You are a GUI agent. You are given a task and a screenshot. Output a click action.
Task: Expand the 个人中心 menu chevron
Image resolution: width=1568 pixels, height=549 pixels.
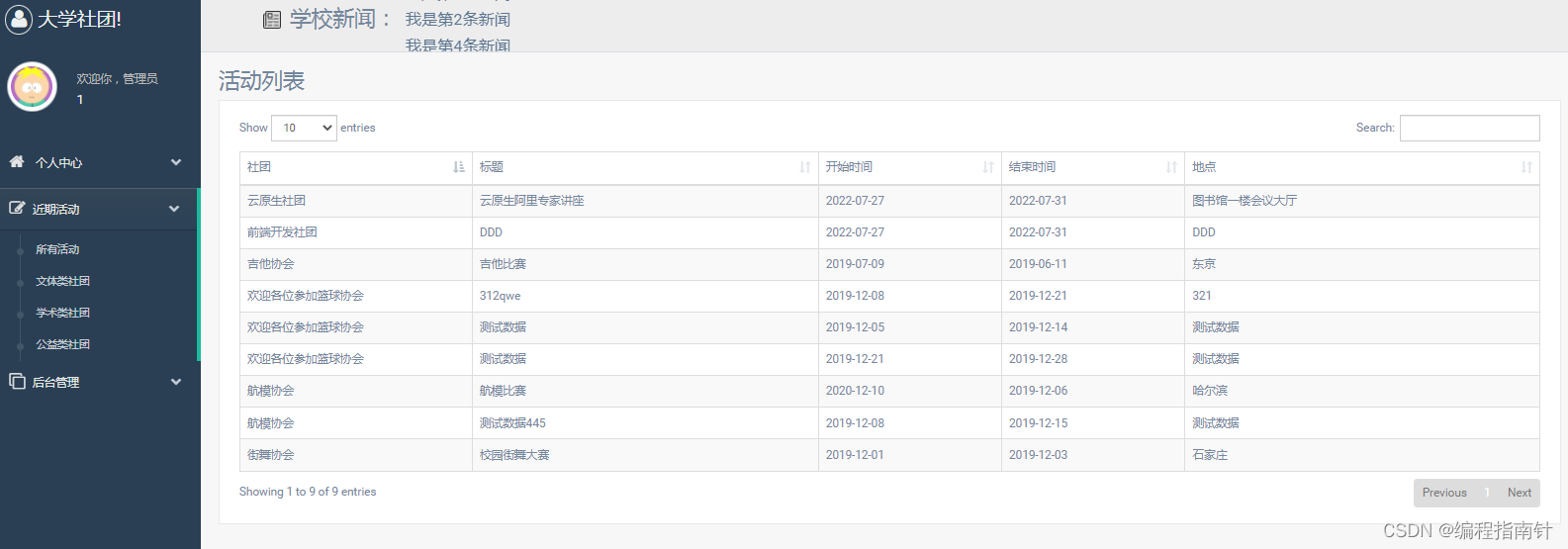(176, 162)
